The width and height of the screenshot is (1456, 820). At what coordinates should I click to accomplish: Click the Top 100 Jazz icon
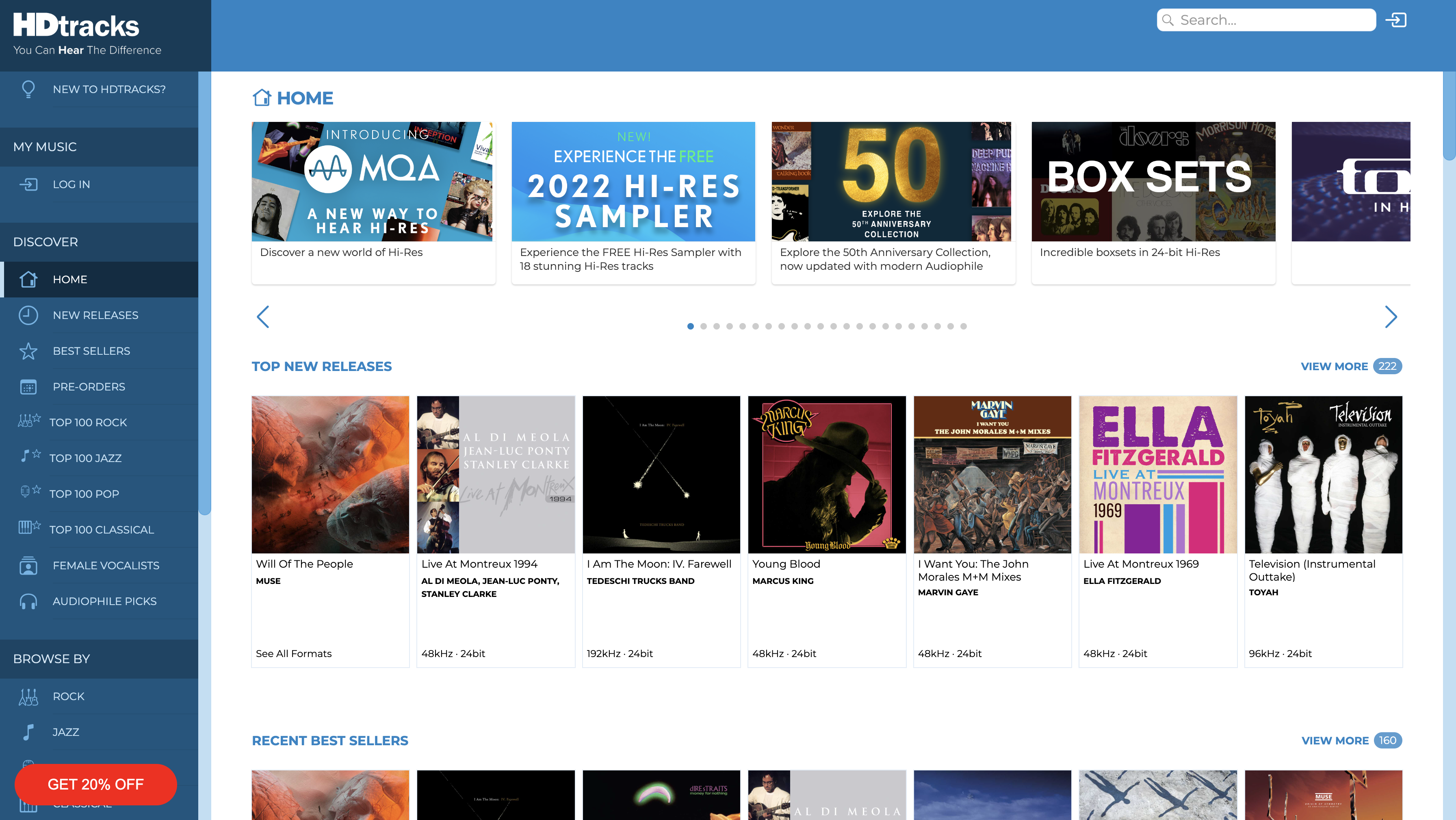click(x=27, y=457)
